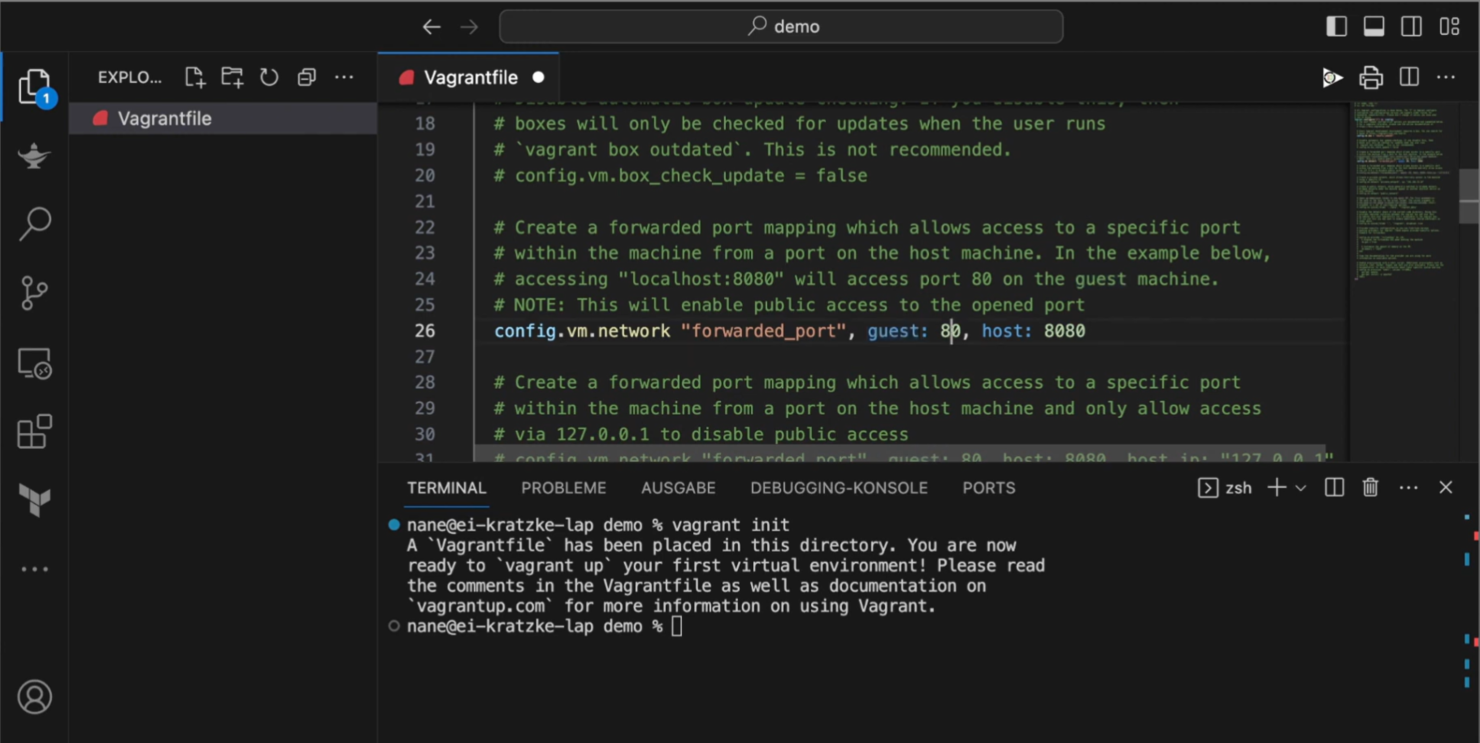The height and width of the screenshot is (743, 1480).
Task: Open more terminal actions with the ellipsis
Action: (x=1409, y=487)
